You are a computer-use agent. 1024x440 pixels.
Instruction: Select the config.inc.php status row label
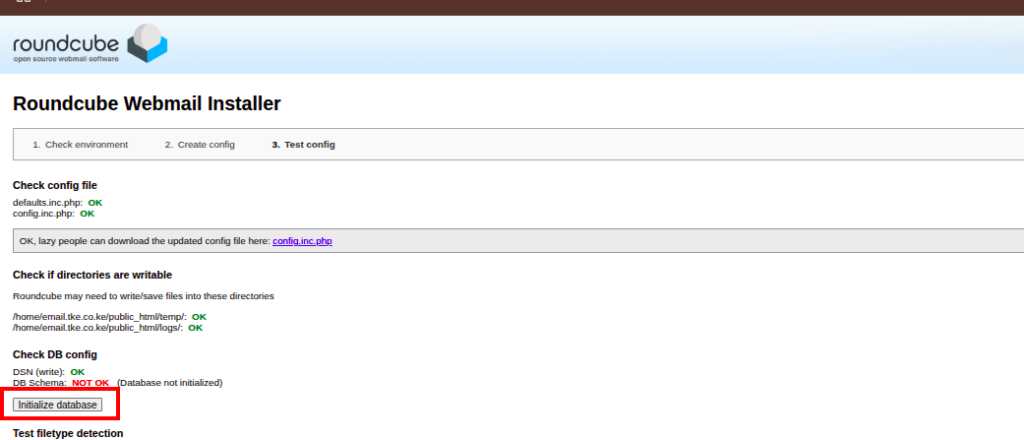[x=44, y=213]
